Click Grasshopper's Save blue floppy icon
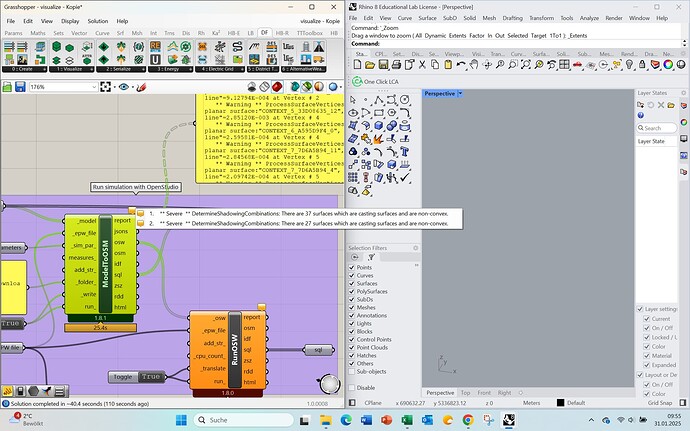The height and width of the screenshot is (431, 690). [20, 87]
